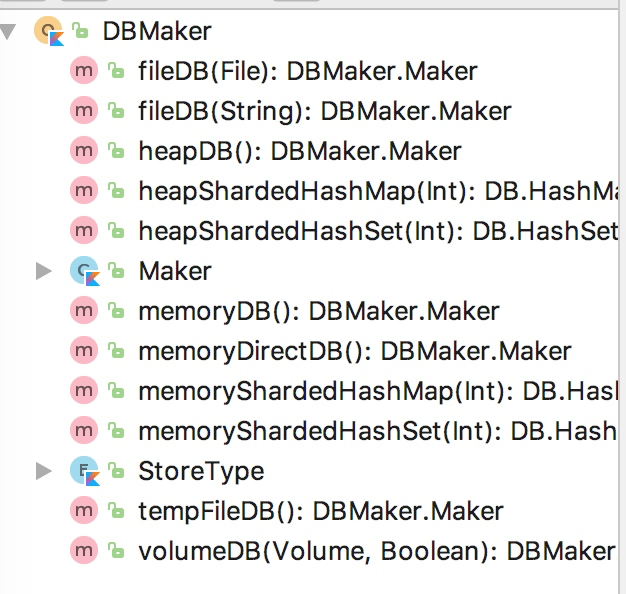This screenshot has height=594, width=626.
Task: Select fileDB(File): DBMaker.Maker method
Action: pos(308,71)
